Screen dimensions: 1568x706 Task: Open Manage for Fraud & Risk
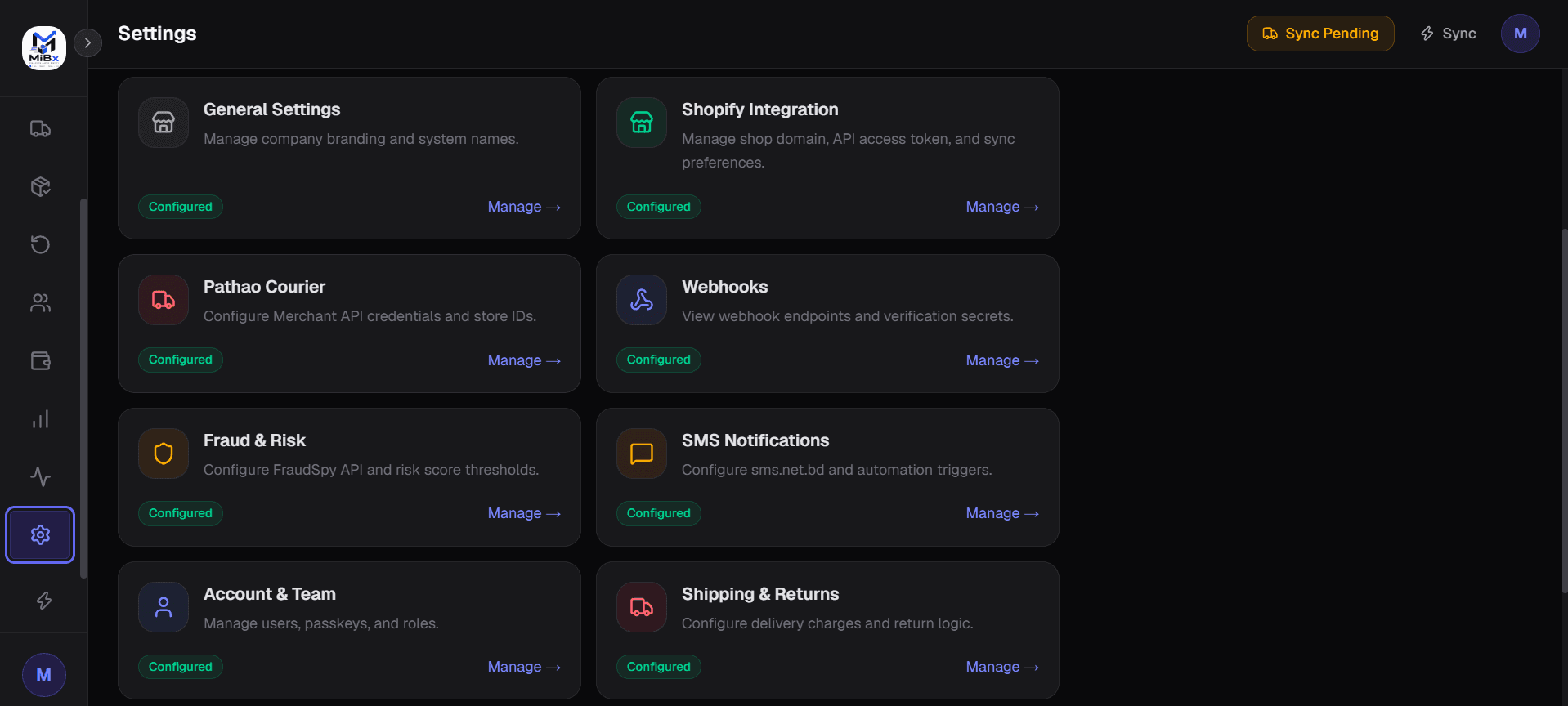(524, 513)
